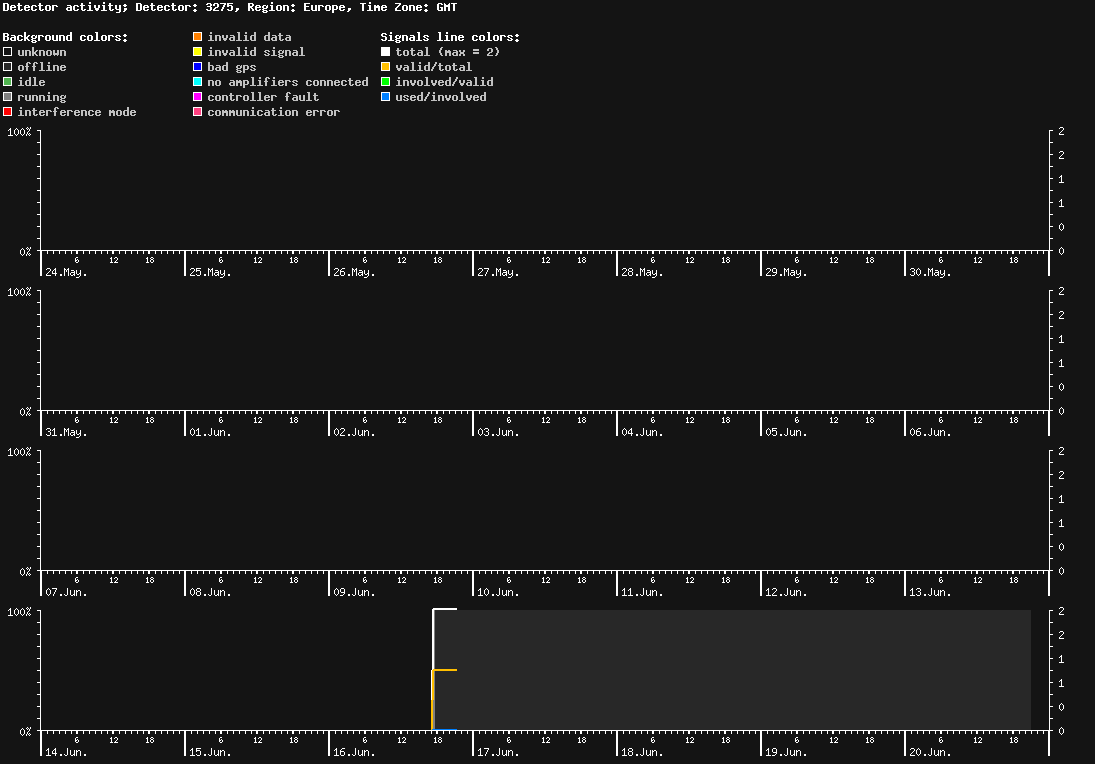The height and width of the screenshot is (764, 1095).
Task: Click the 07.Jun. date label
Action: pos(66,592)
